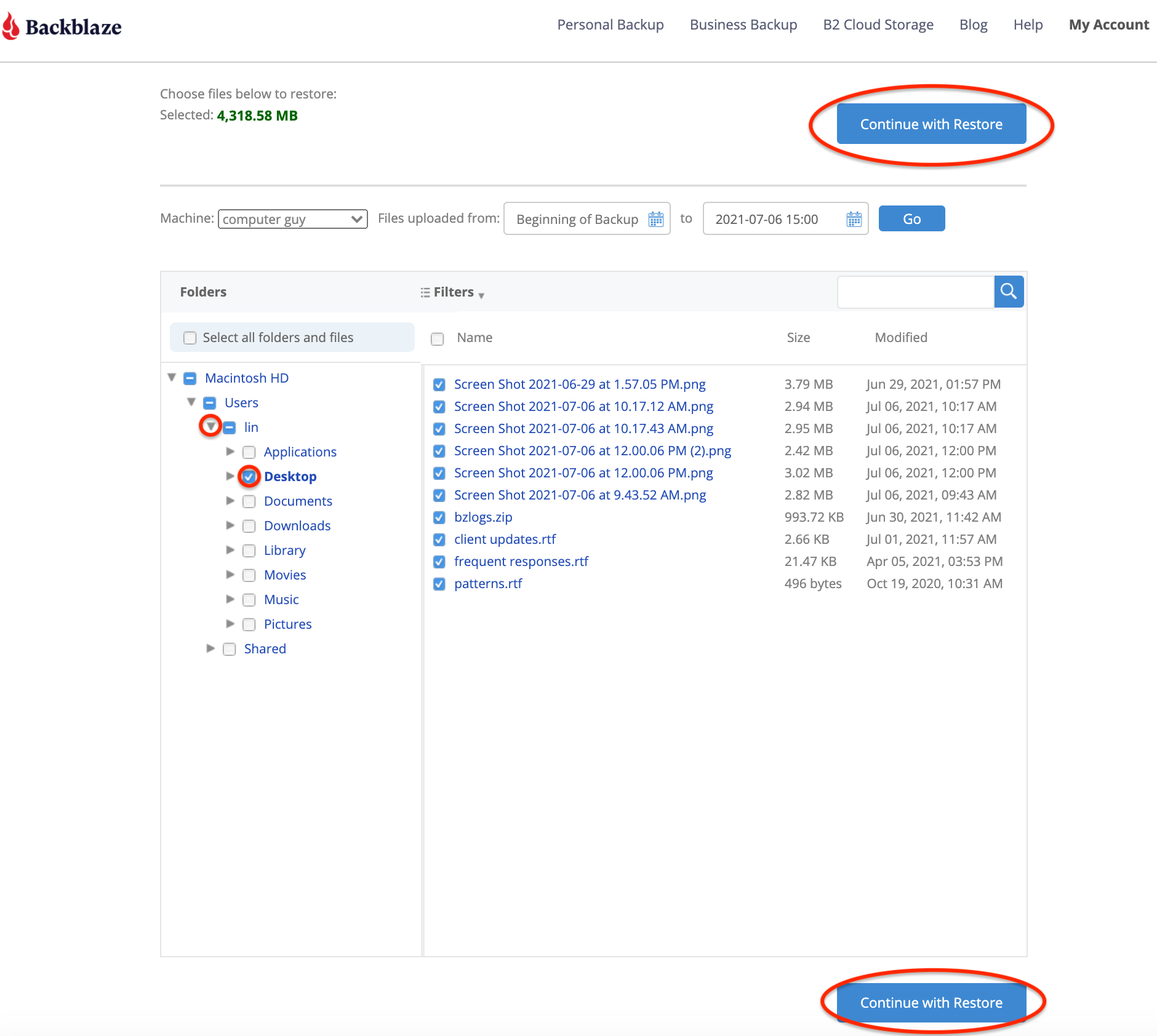This screenshot has height=1036, width=1157.
Task: Open the Desktop folder link
Action: tap(290, 477)
